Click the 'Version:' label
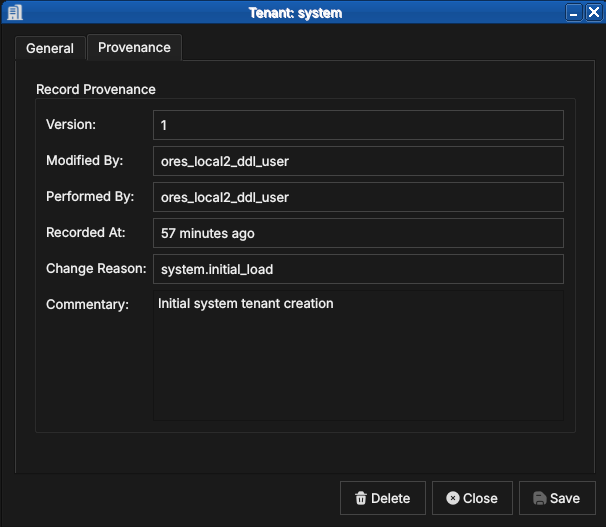This screenshot has height=527, width=606. (x=71, y=124)
